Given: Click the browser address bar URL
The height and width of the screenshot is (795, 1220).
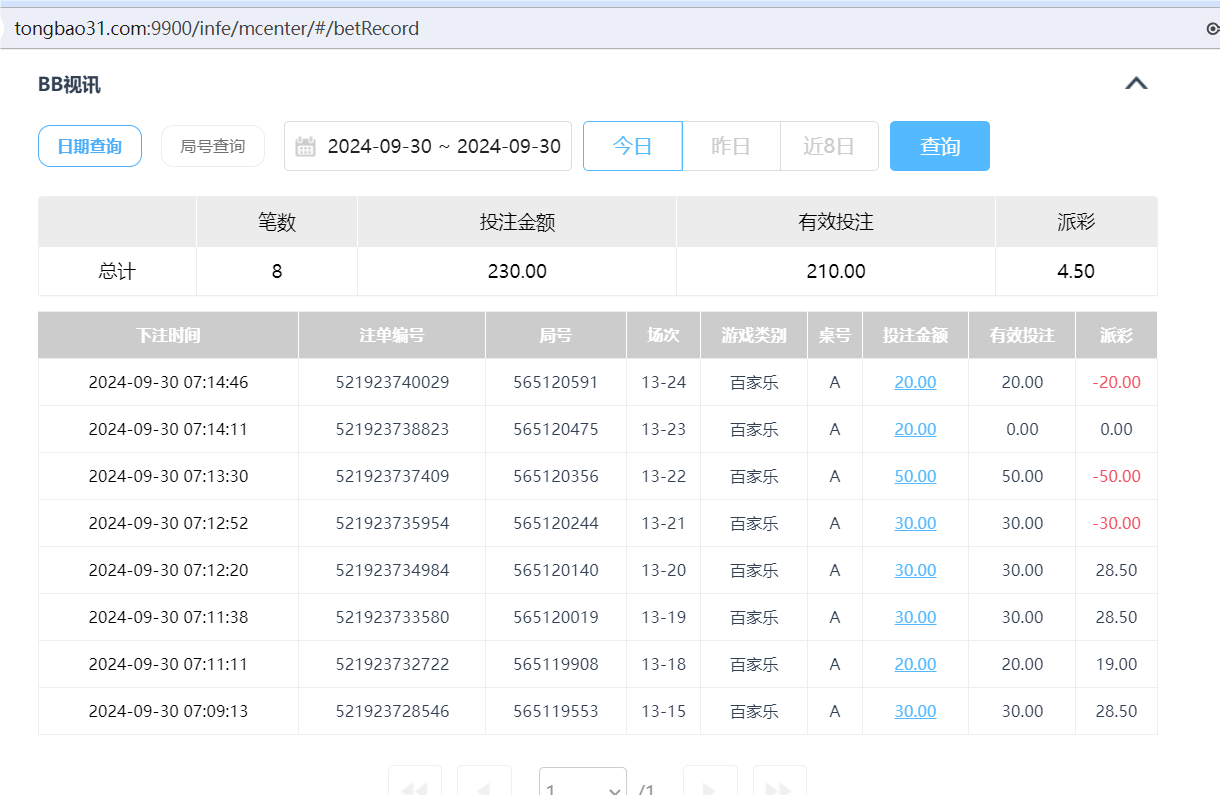Looking at the screenshot, I should pos(213,28).
